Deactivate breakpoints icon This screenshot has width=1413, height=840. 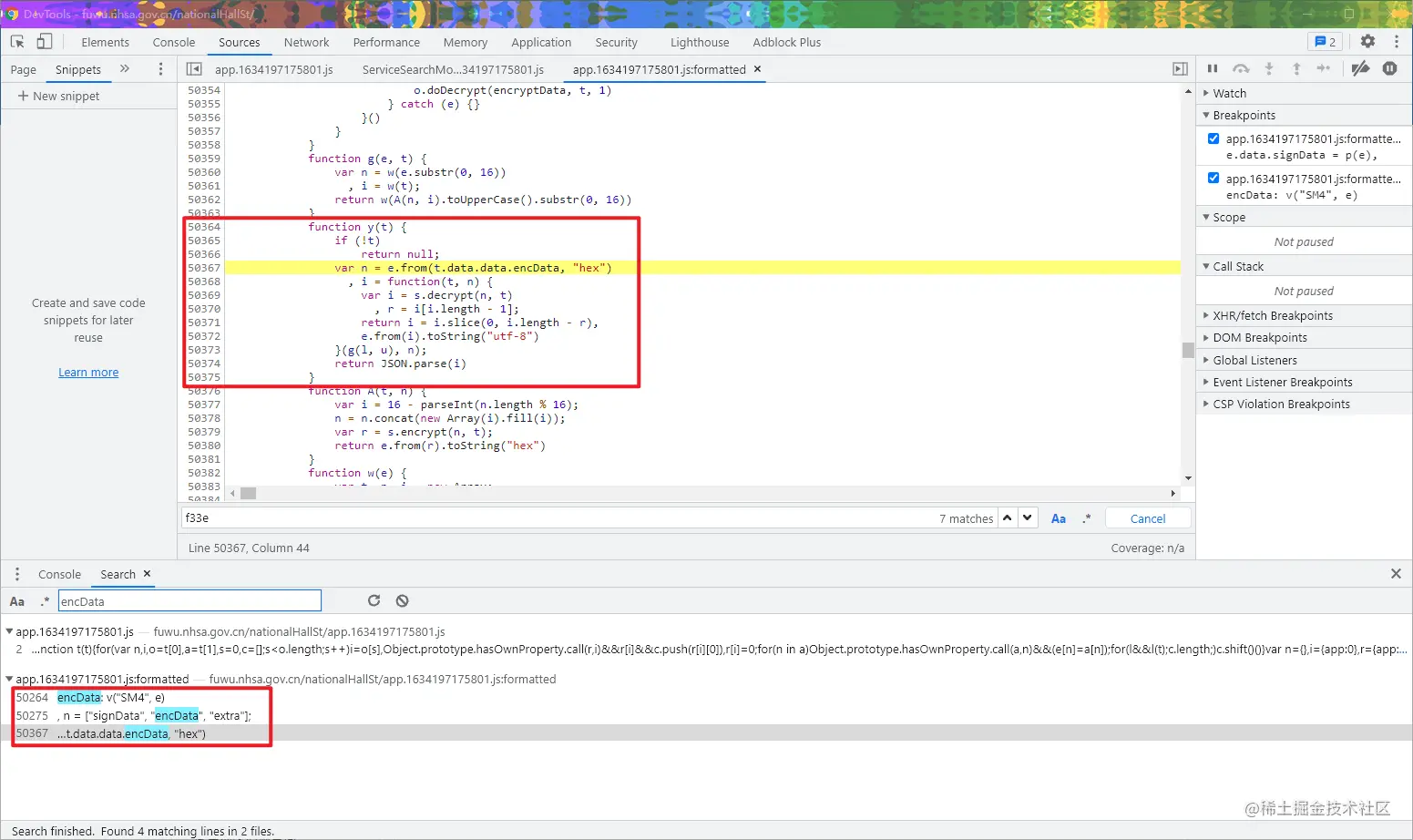point(1360,68)
